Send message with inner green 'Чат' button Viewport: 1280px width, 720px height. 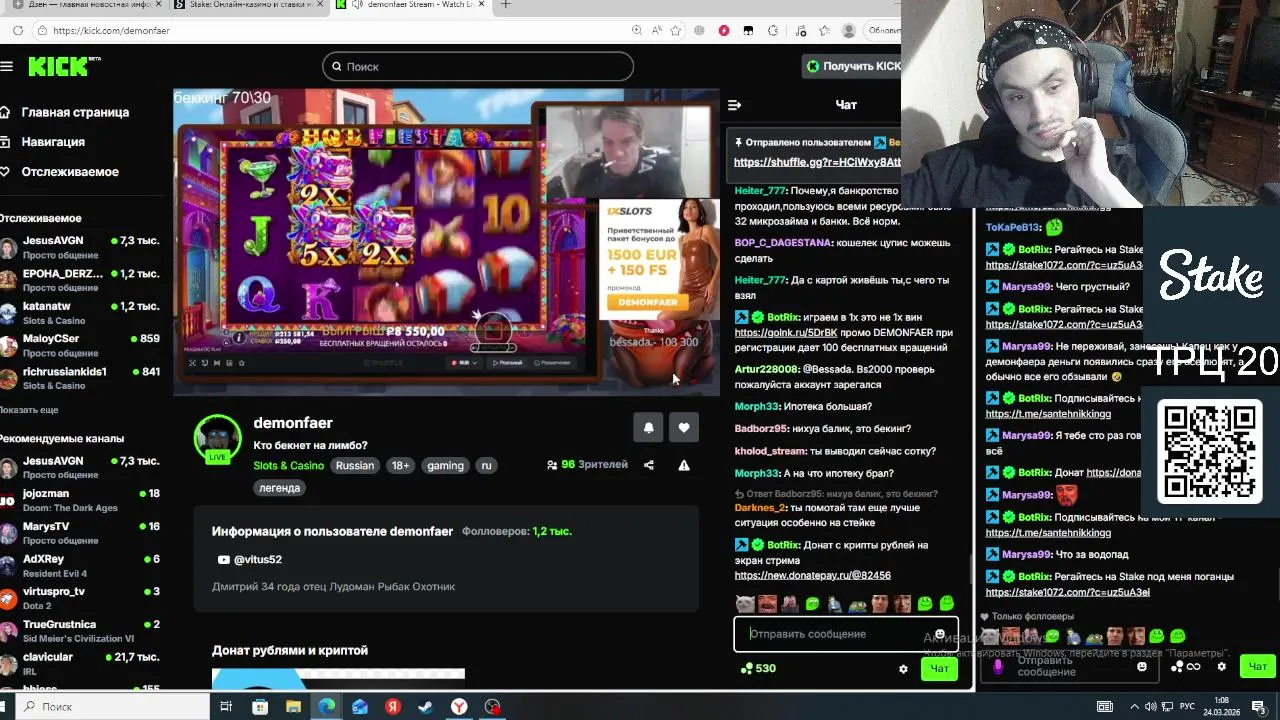click(939, 669)
